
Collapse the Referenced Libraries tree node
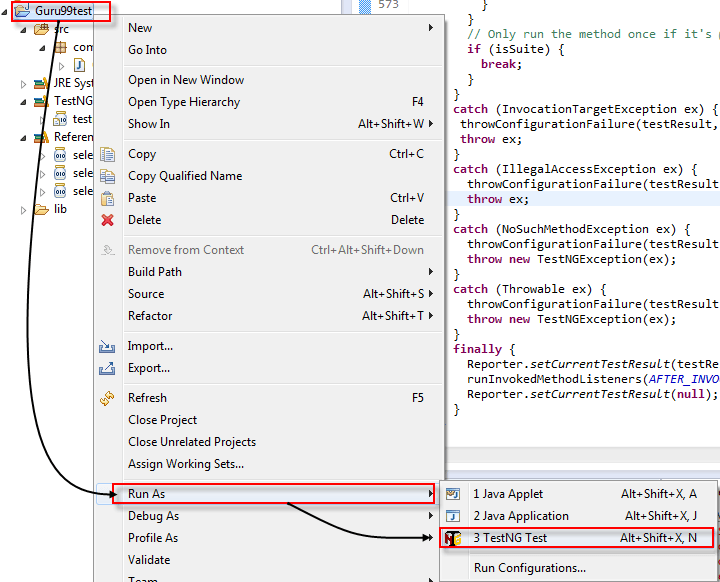click(25, 138)
